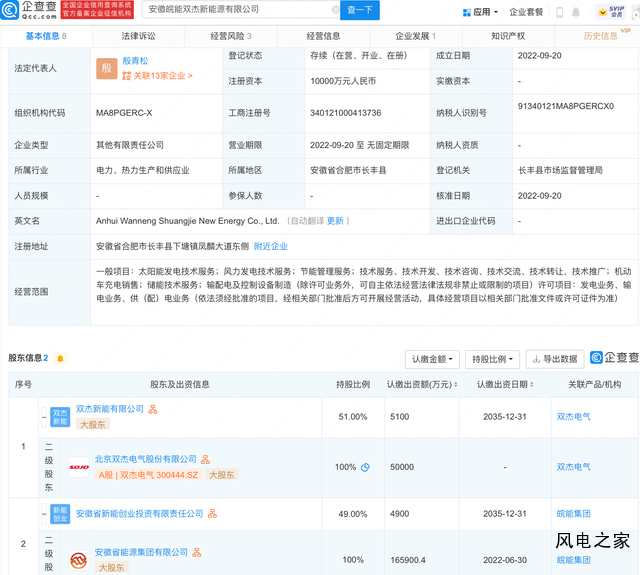640x575 pixels.
Task: Switch to the 企业发展 tab
Action: pyautogui.click(x=416, y=36)
